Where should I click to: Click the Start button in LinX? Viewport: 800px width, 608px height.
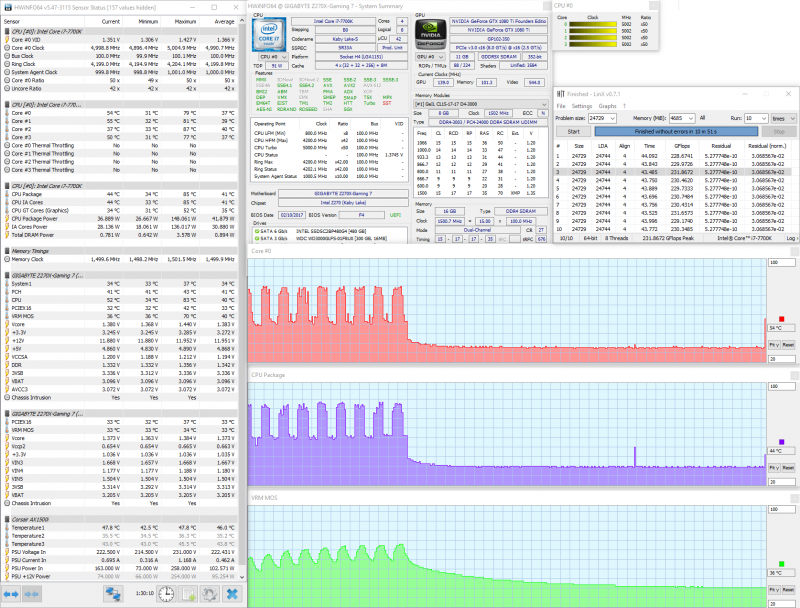(573, 132)
